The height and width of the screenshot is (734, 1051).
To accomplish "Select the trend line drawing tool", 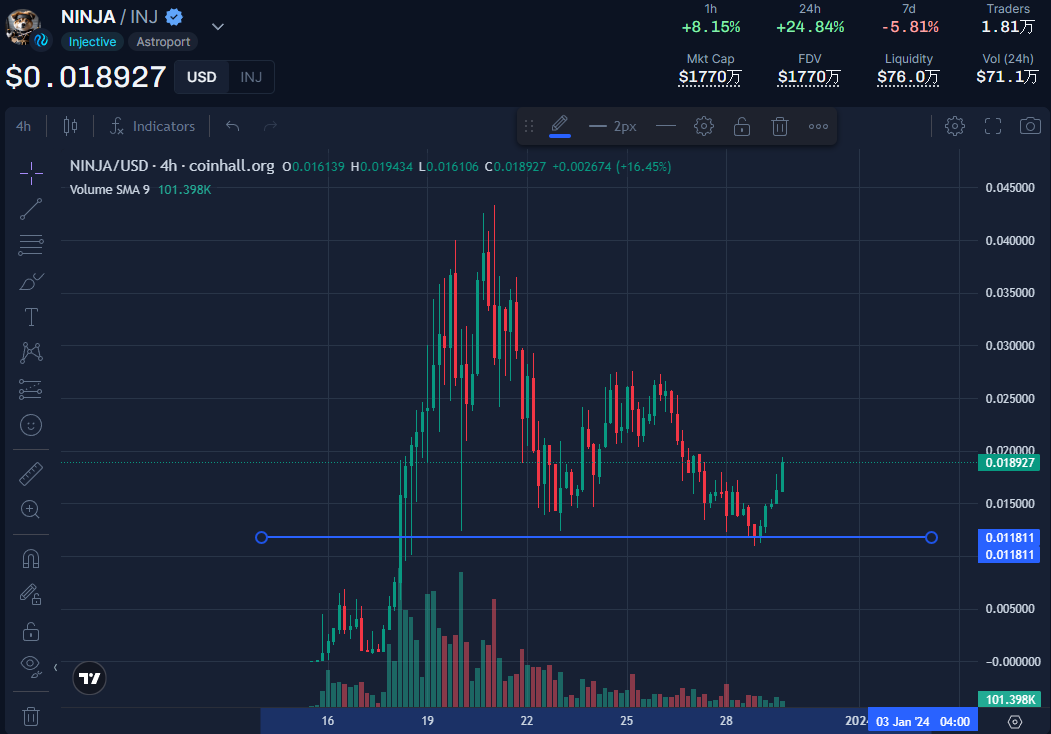I will [31, 209].
